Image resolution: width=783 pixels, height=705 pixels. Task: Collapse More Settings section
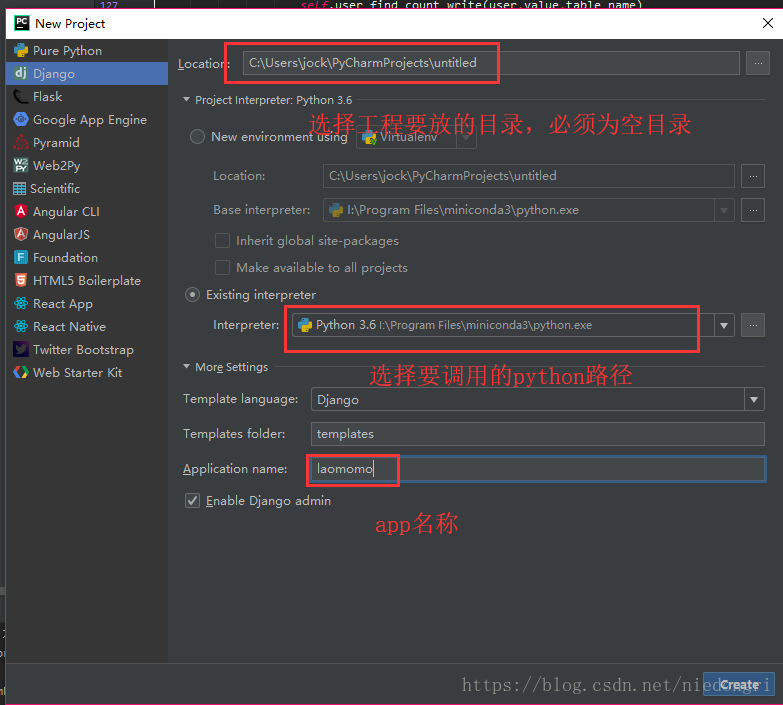click(x=186, y=366)
